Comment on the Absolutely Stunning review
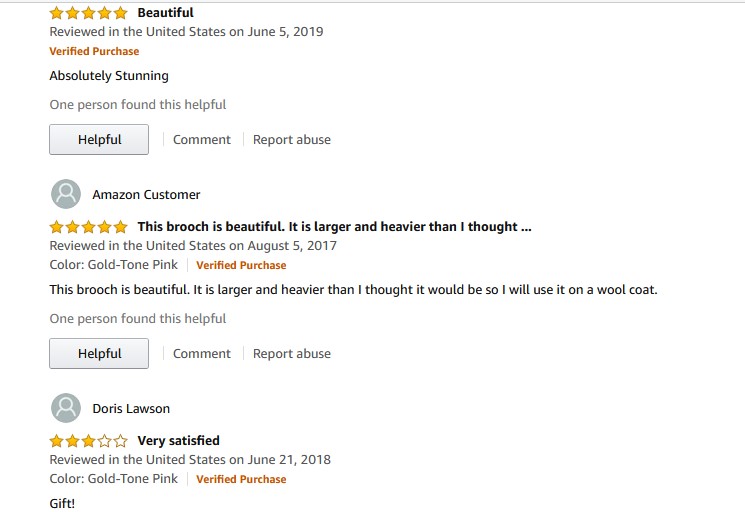Screen dimensions: 745x512 point(202,140)
